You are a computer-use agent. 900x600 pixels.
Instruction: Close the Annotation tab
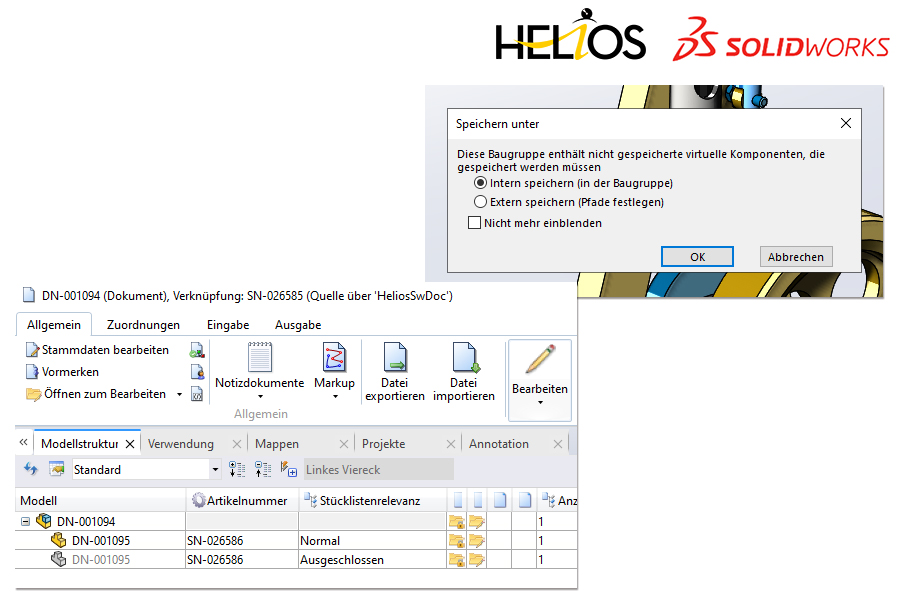coord(557,444)
